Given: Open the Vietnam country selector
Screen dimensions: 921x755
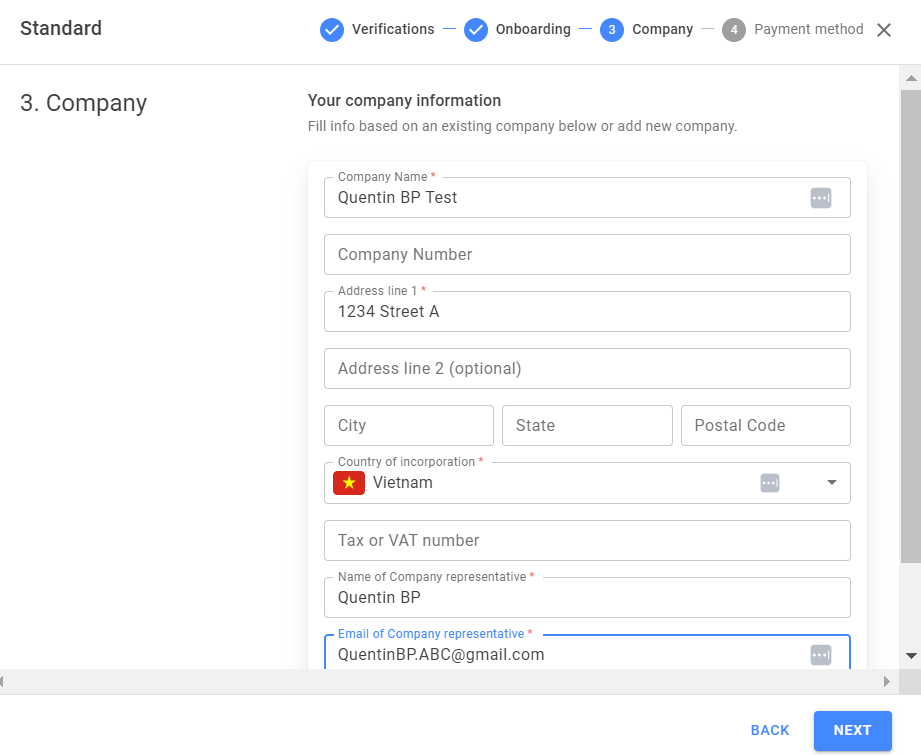Looking at the screenshot, I should click(x=587, y=483).
